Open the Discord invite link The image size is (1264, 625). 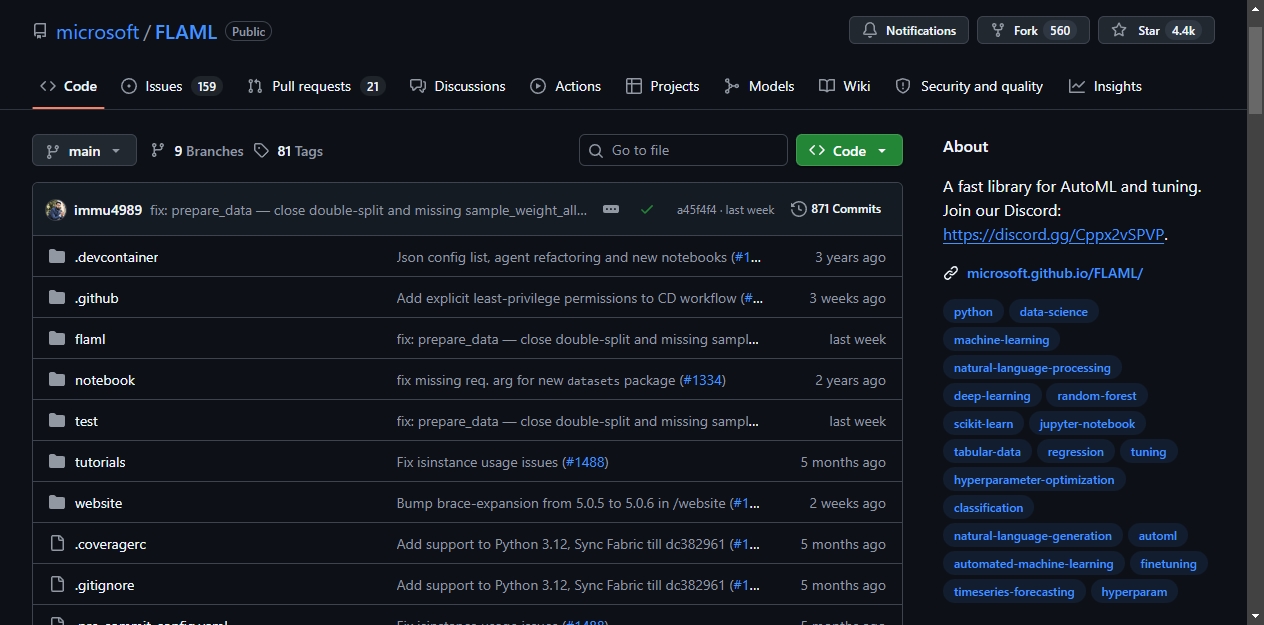[1053, 235]
